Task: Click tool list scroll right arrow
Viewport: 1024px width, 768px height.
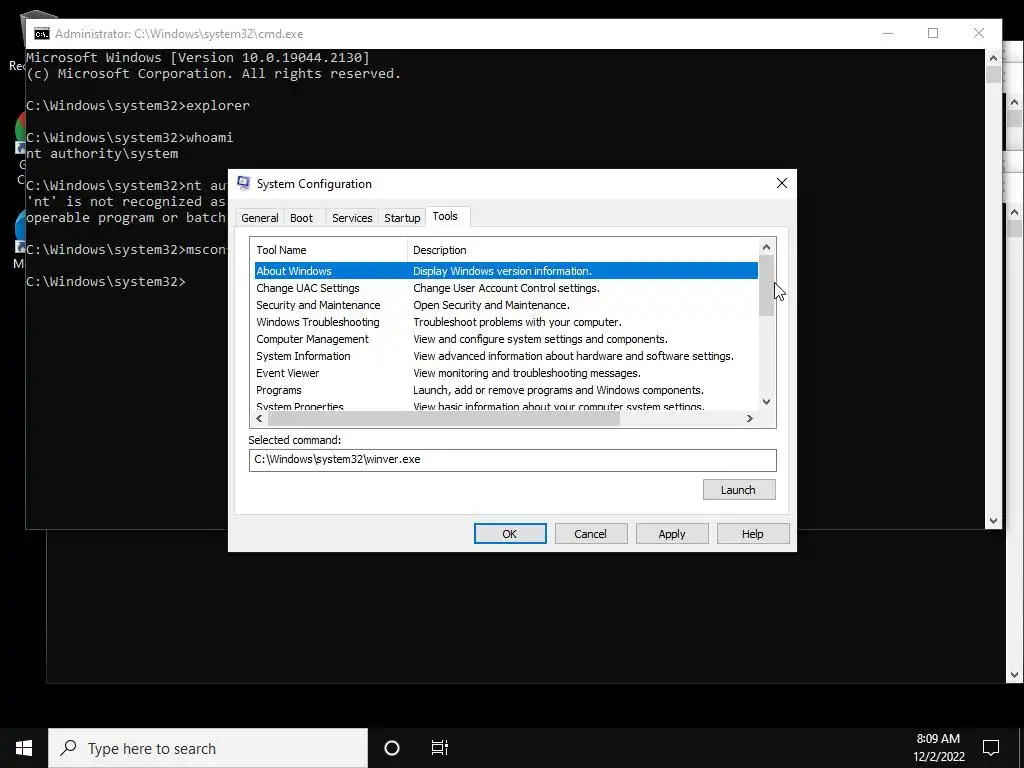Action: [750, 419]
